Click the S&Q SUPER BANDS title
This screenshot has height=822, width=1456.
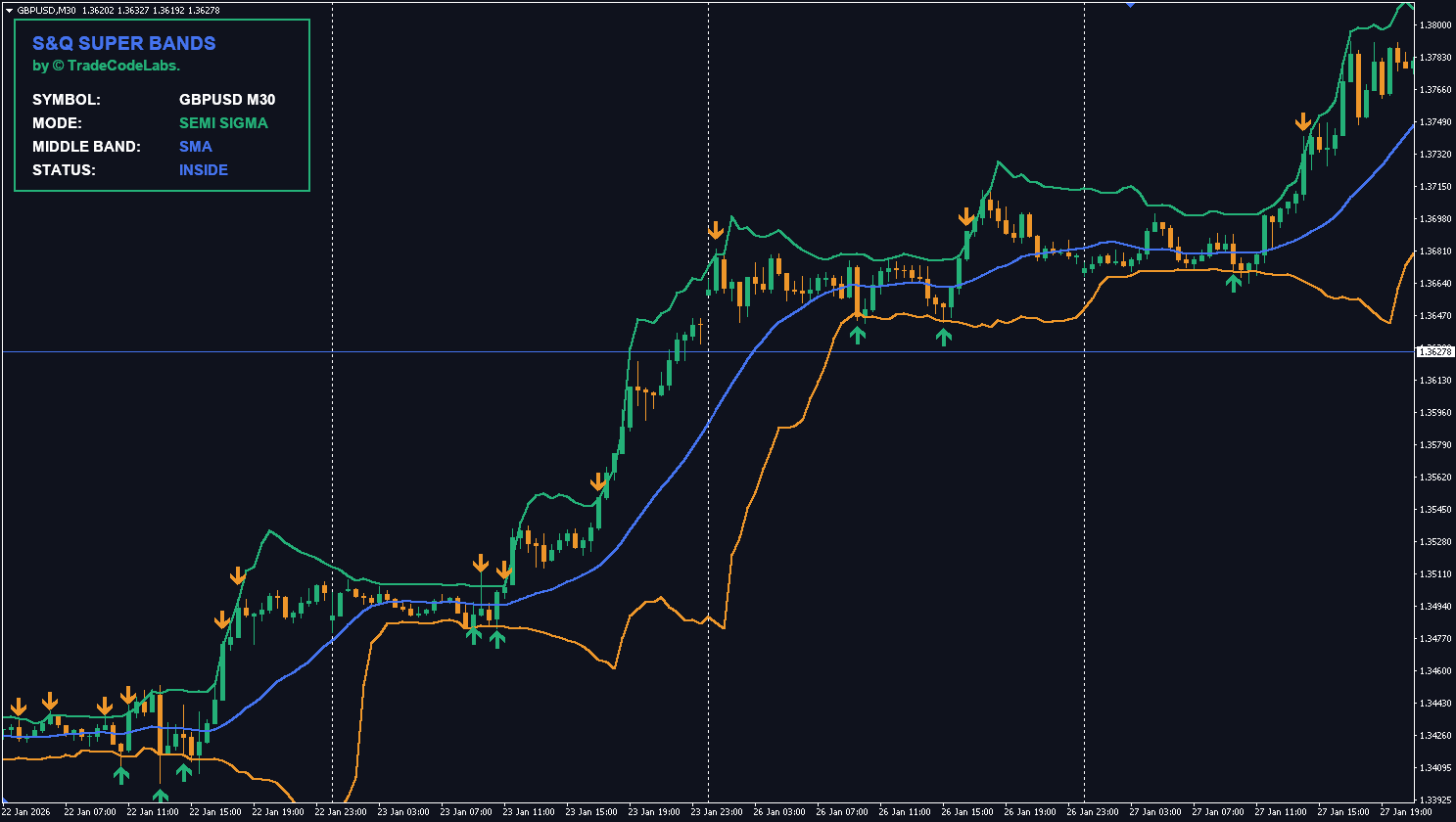(x=124, y=43)
